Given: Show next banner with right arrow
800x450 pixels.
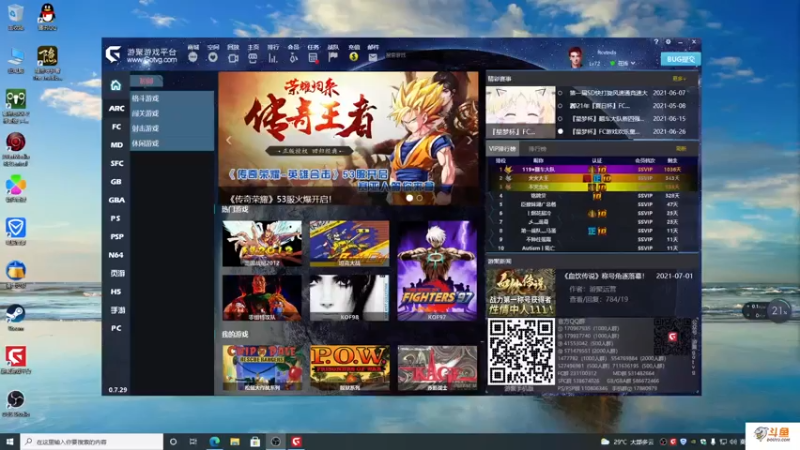Looking at the screenshot, I should (x=469, y=140).
